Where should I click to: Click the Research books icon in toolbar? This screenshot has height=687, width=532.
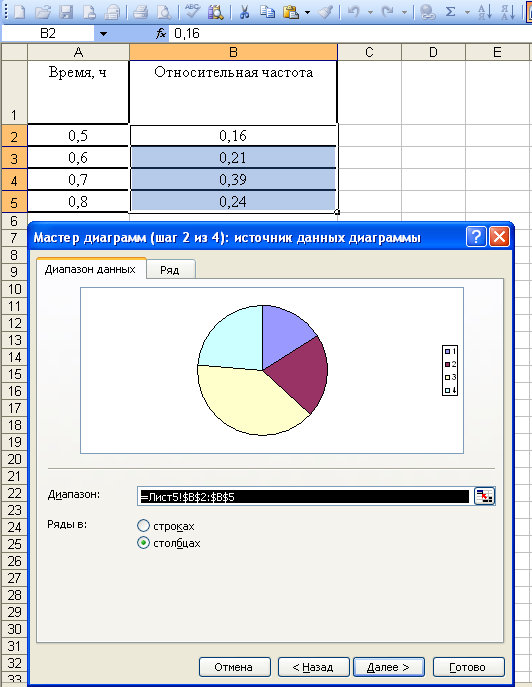coord(216,12)
